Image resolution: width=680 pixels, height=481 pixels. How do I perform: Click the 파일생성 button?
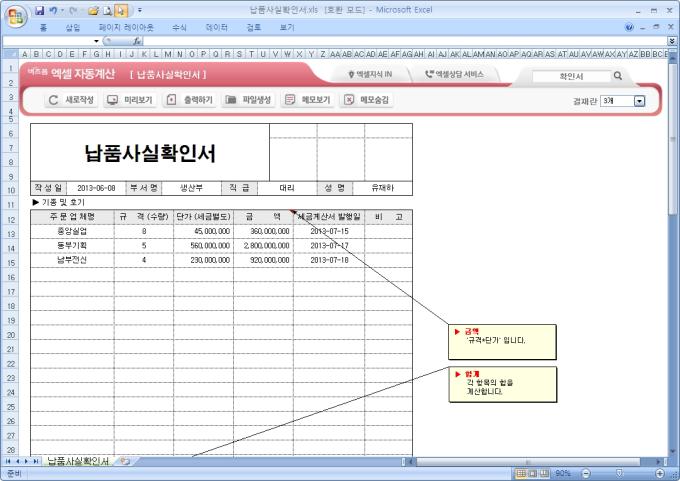pyautogui.click(x=248, y=100)
